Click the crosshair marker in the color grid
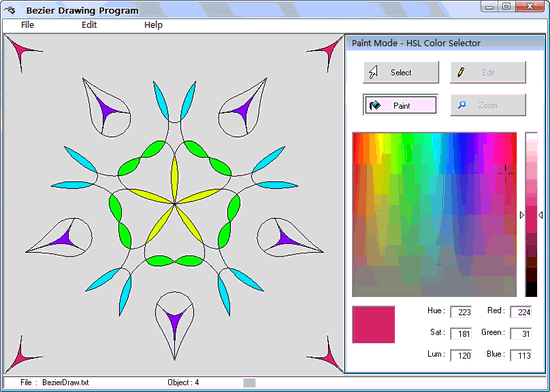550x392 pixels. coord(505,173)
